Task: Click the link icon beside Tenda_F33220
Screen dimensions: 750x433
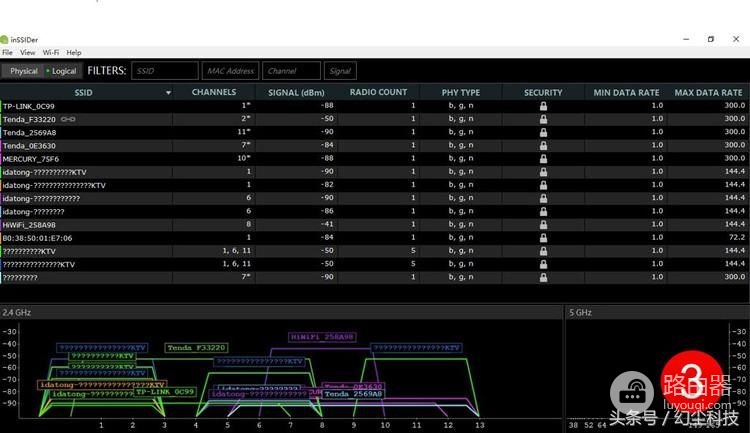Action: (68, 119)
